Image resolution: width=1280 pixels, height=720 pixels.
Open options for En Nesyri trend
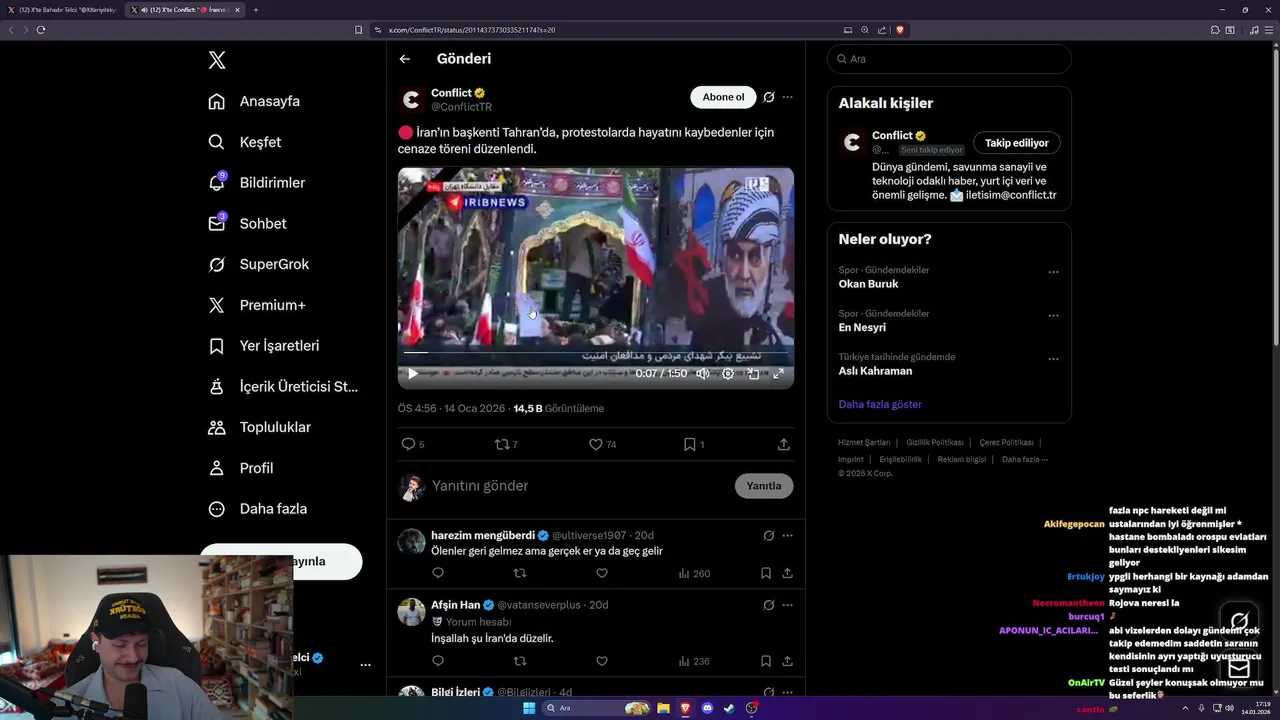coord(1053,315)
